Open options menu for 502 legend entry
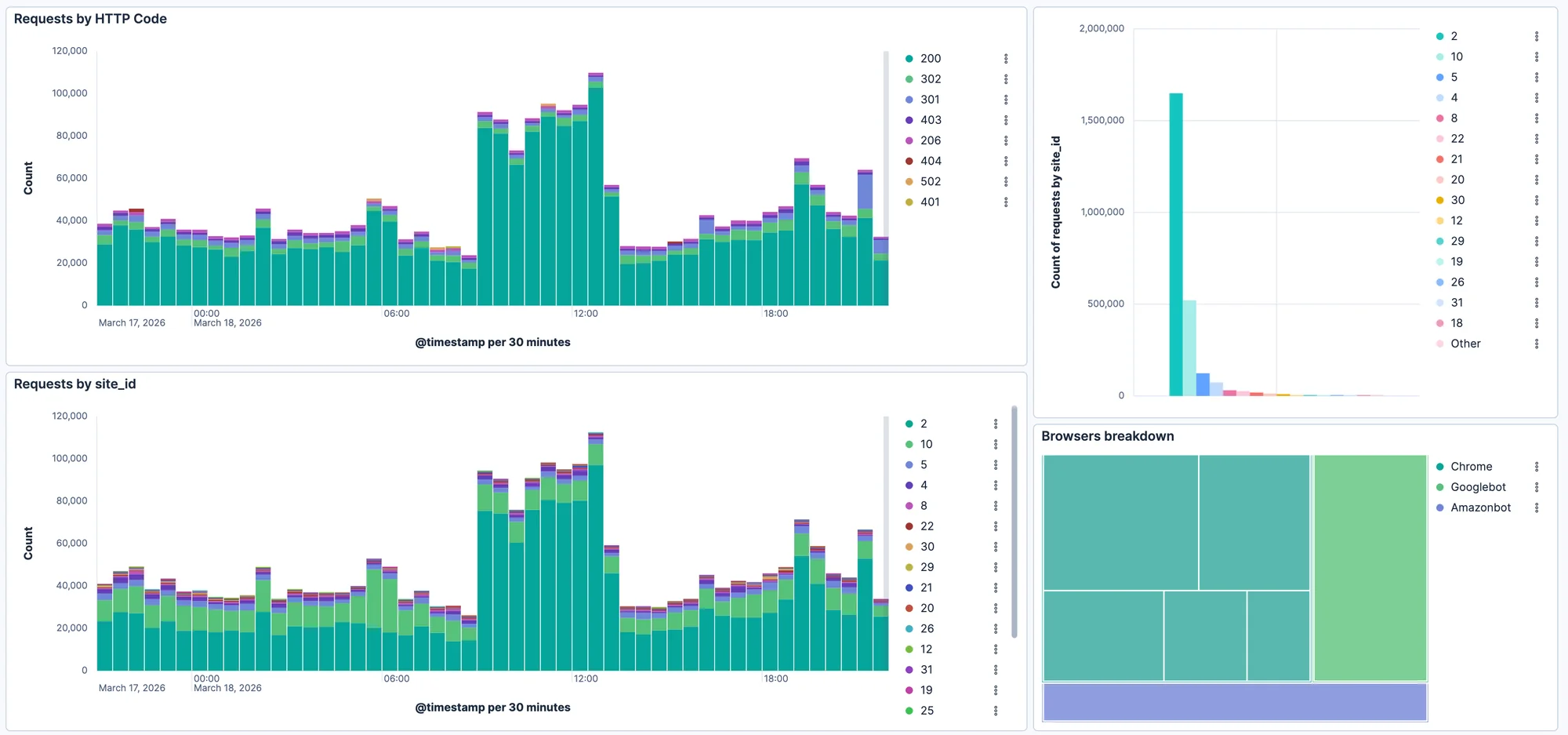This screenshot has width=1568, height=735. pyautogui.click(x=1006, y=181)
